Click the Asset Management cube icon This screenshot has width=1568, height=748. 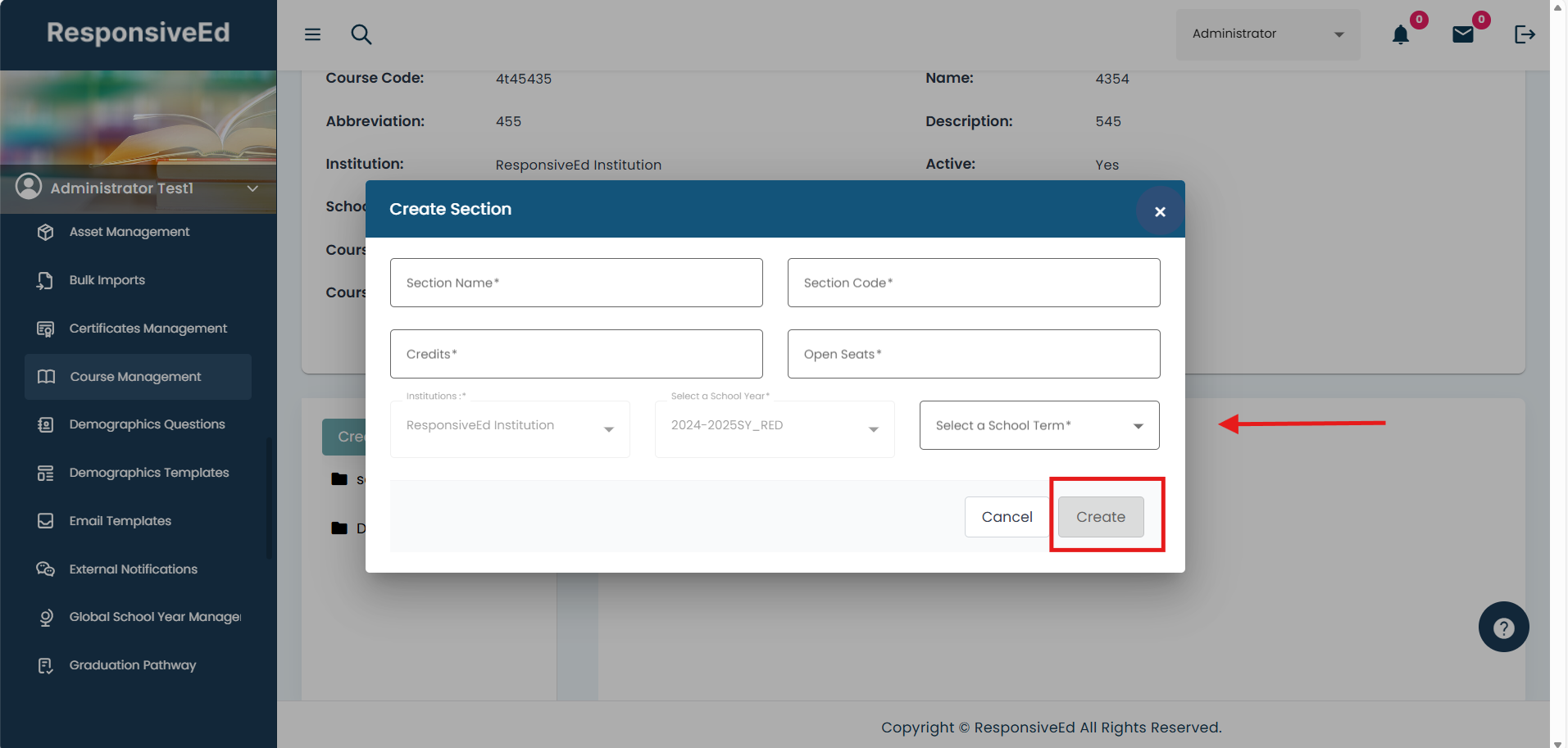(46, 232)
